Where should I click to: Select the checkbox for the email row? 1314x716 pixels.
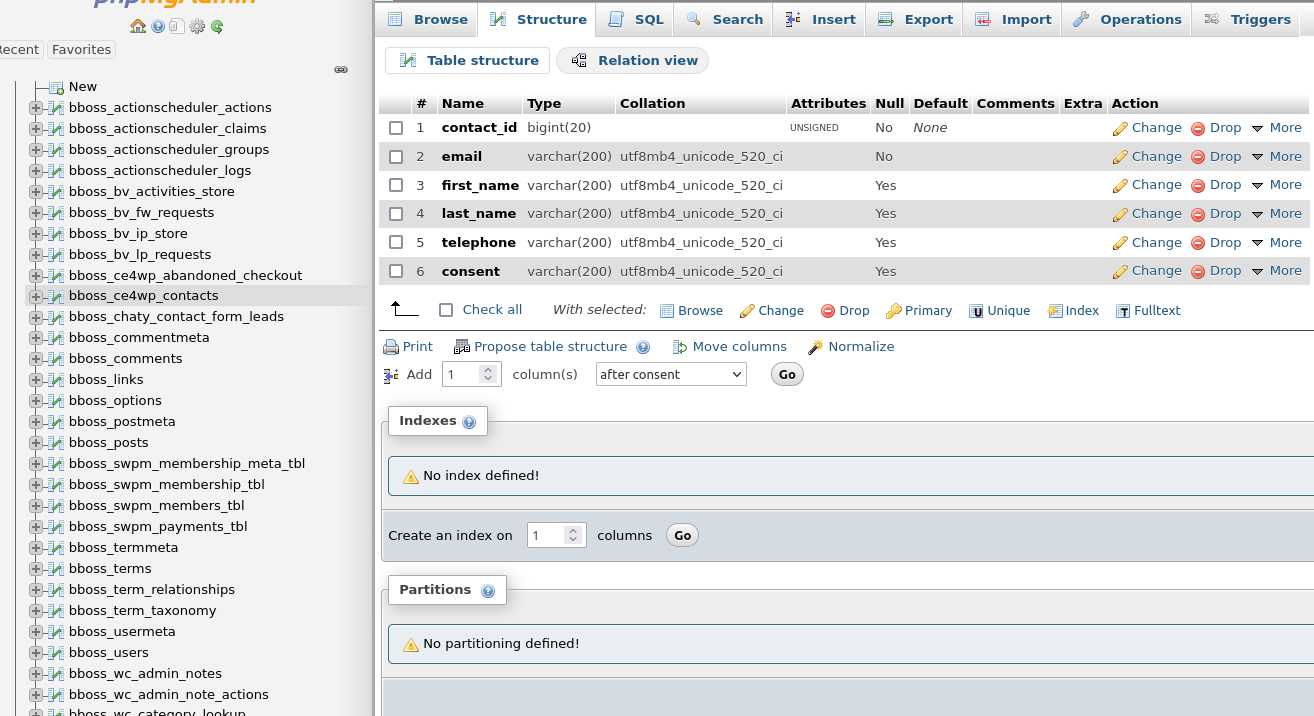pyautogui.click(x=396, y=156)
